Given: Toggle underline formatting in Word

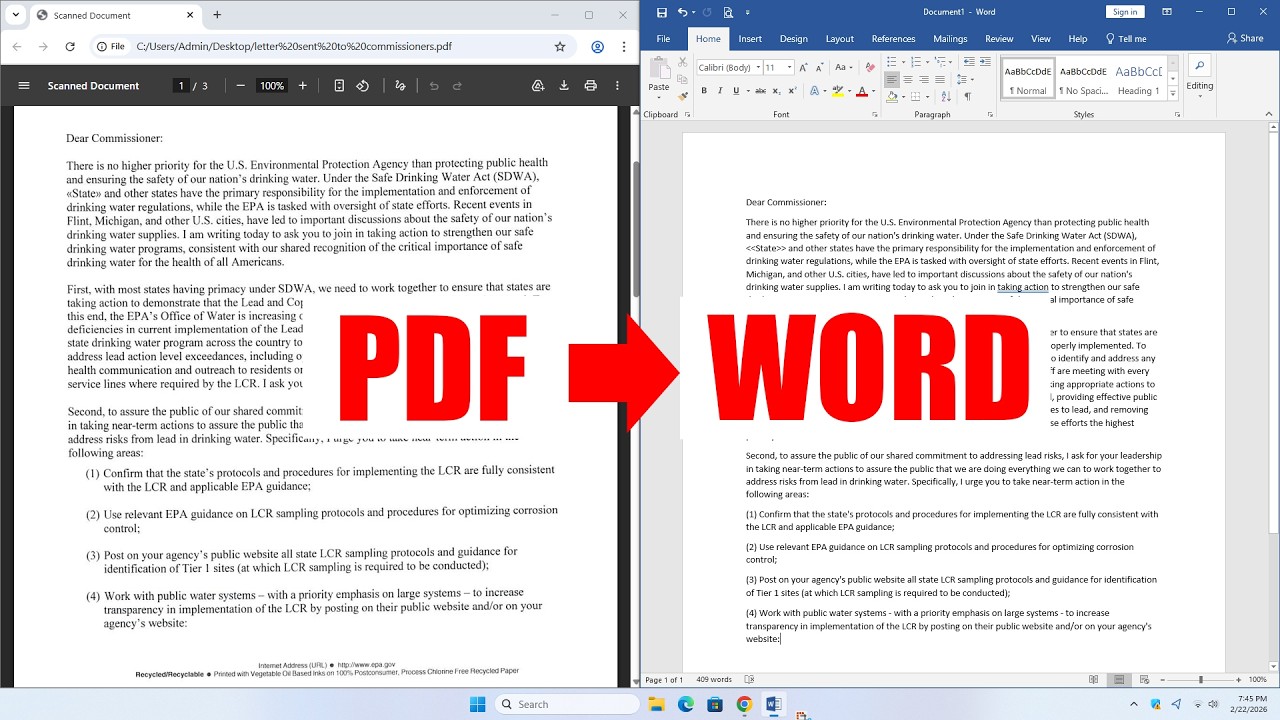Looking at the screenshot, I should [x=736, y=91].
